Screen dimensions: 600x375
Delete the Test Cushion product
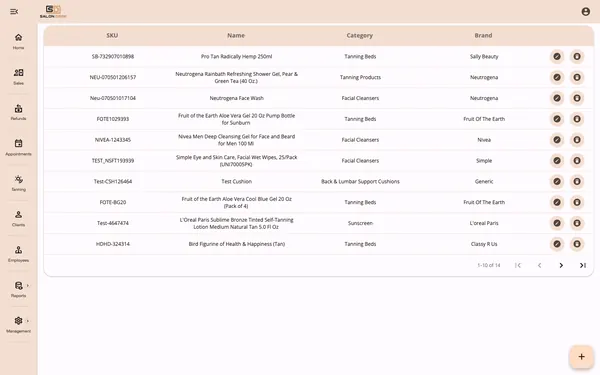577,182
